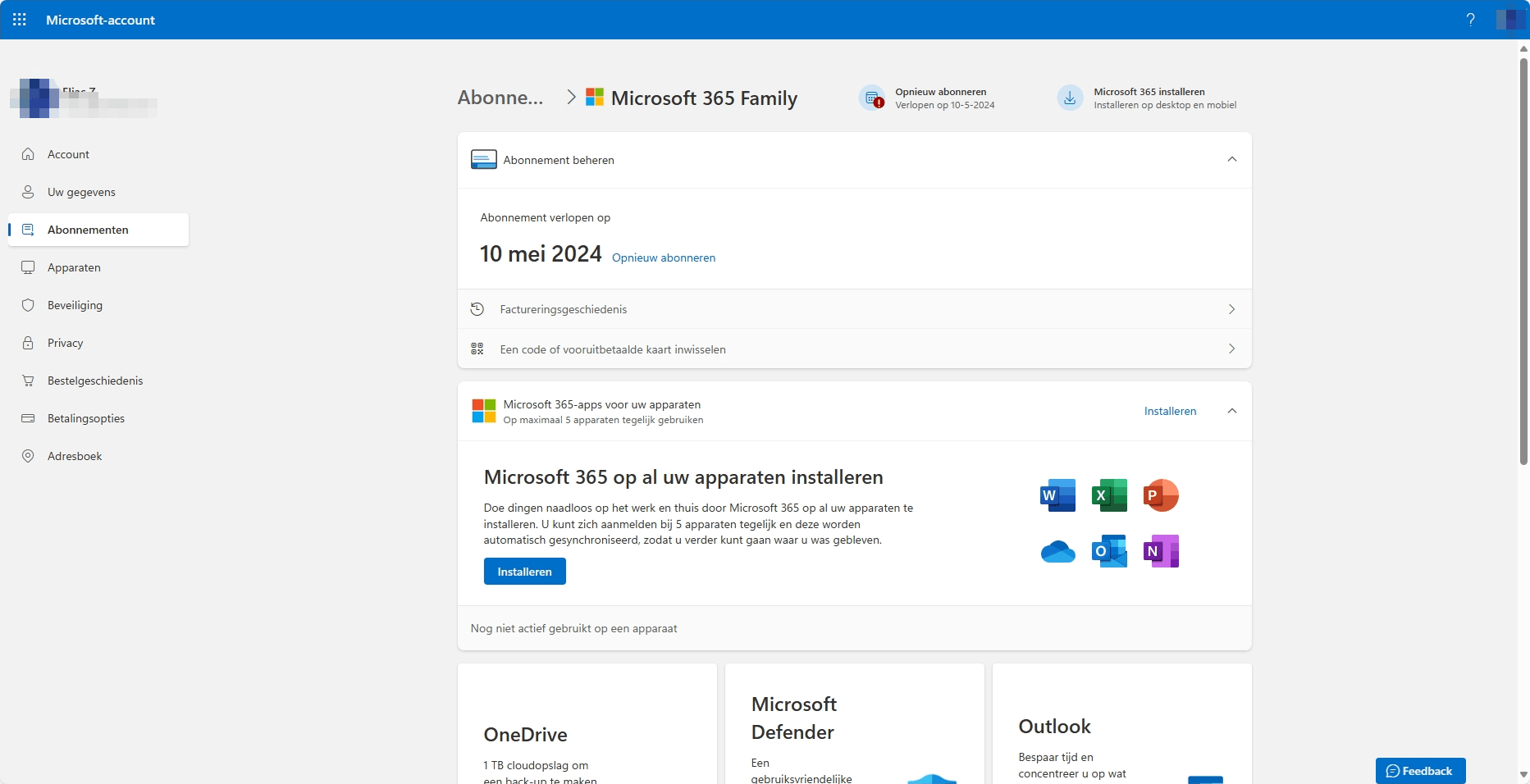Open Beveiliging in the sidebar

98,305
